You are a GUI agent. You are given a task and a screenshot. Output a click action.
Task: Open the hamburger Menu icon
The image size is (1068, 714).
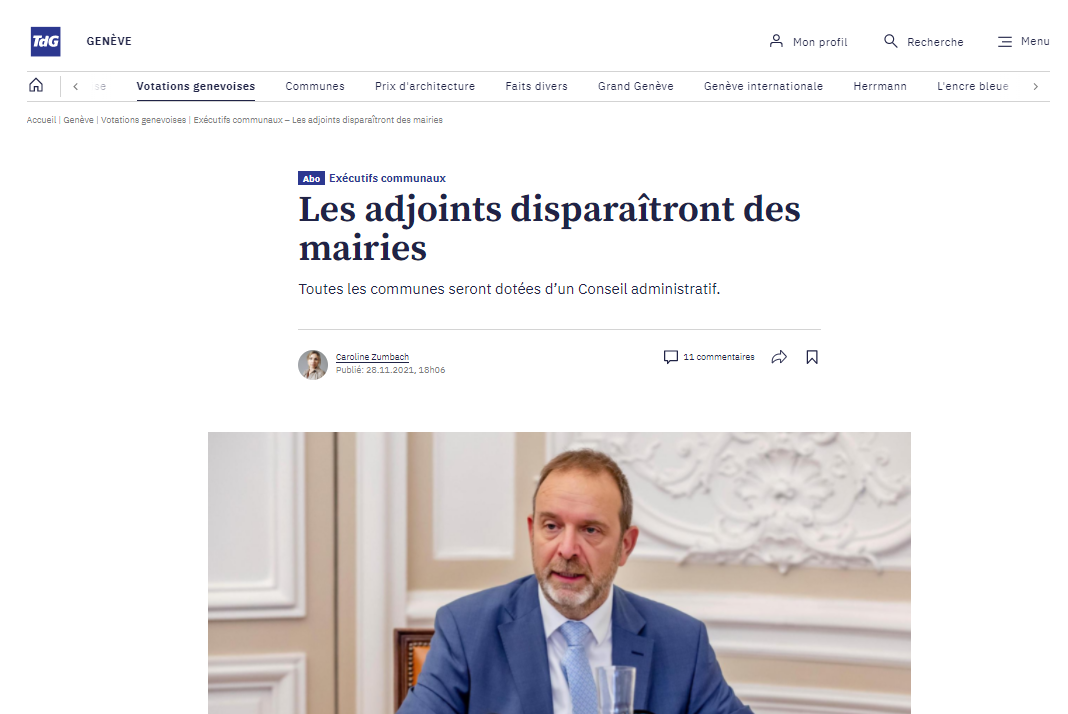click(1005, 42)
